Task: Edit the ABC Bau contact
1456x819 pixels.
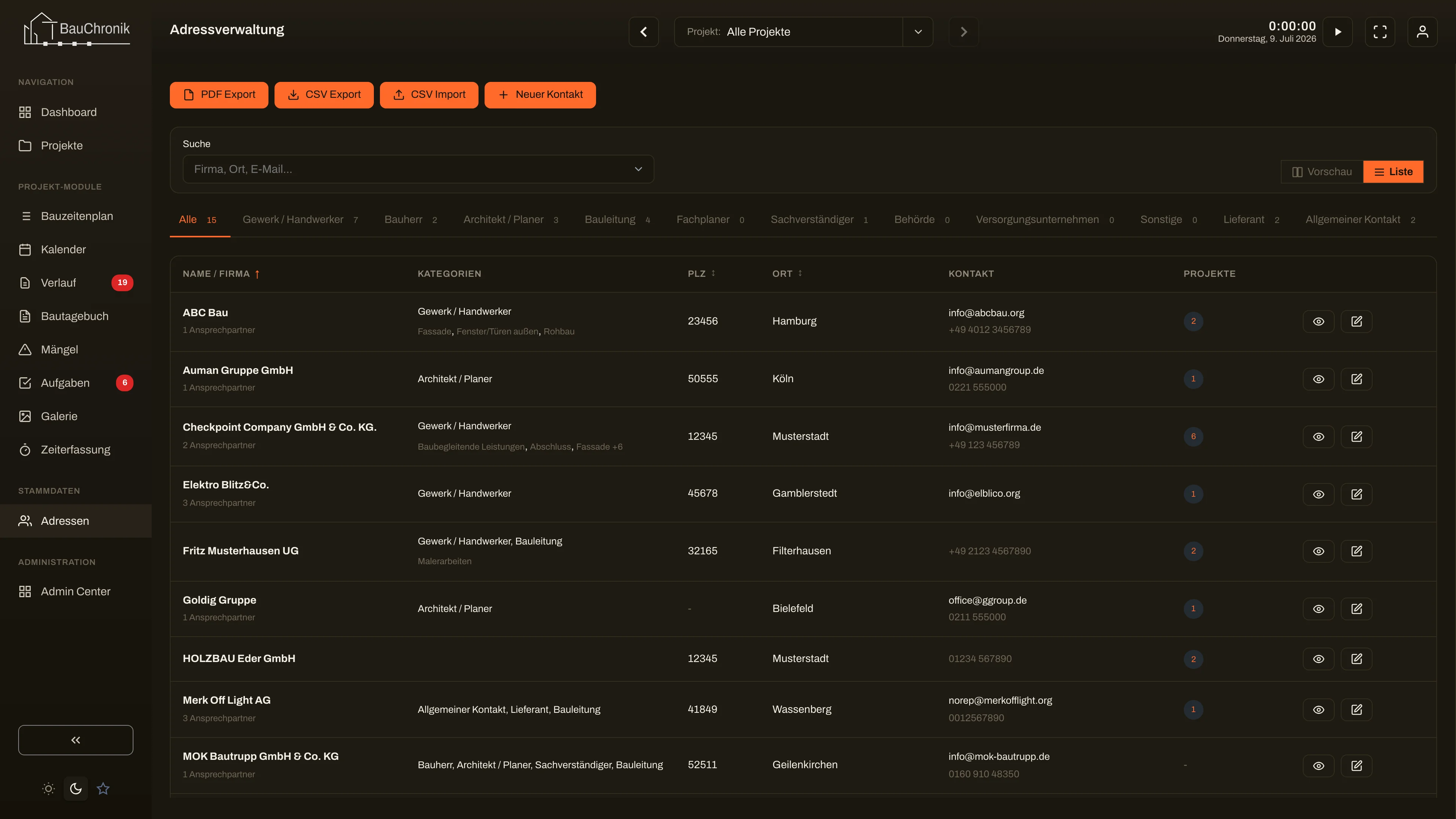Action: click(1357, 321)
